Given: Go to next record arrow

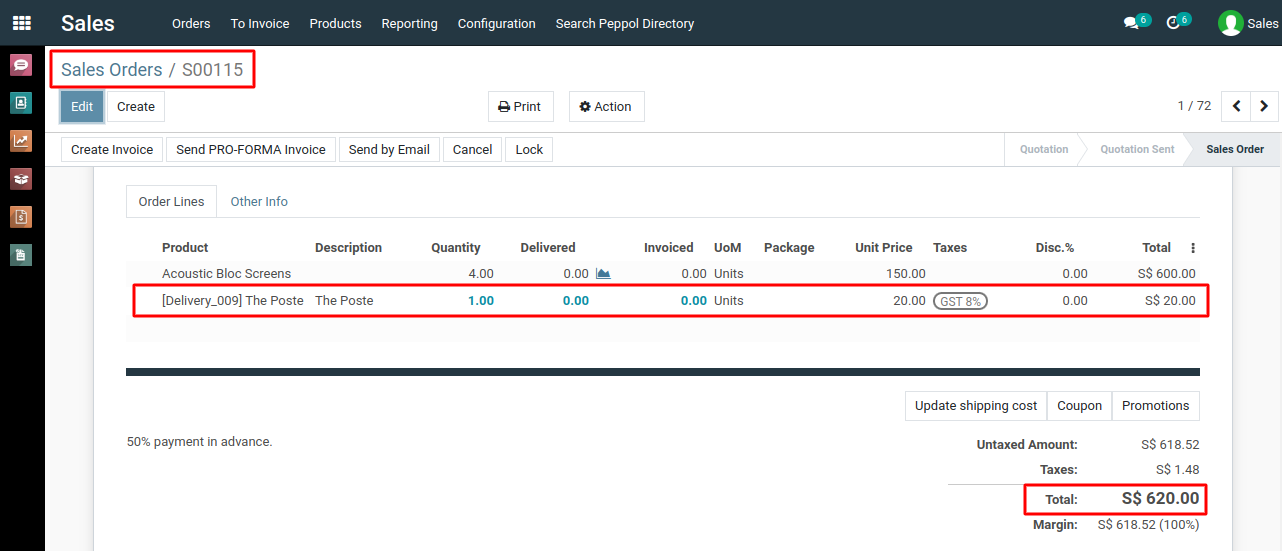Looking at the screenshot, I should tap(1264, 106).
